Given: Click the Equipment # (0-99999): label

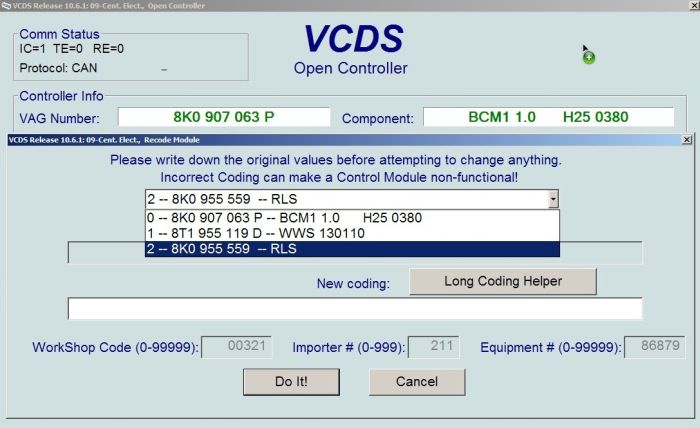Looking at the screenshot, I should pyautogui.click(x=550, y=347).
